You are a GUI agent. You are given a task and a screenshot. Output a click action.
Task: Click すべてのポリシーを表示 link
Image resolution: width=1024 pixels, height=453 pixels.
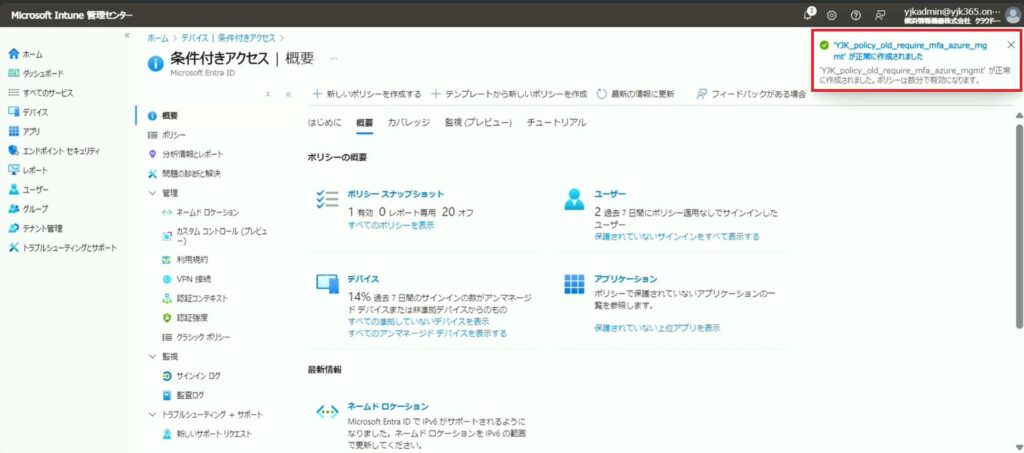pyautogui.click(x=391, y=225)
